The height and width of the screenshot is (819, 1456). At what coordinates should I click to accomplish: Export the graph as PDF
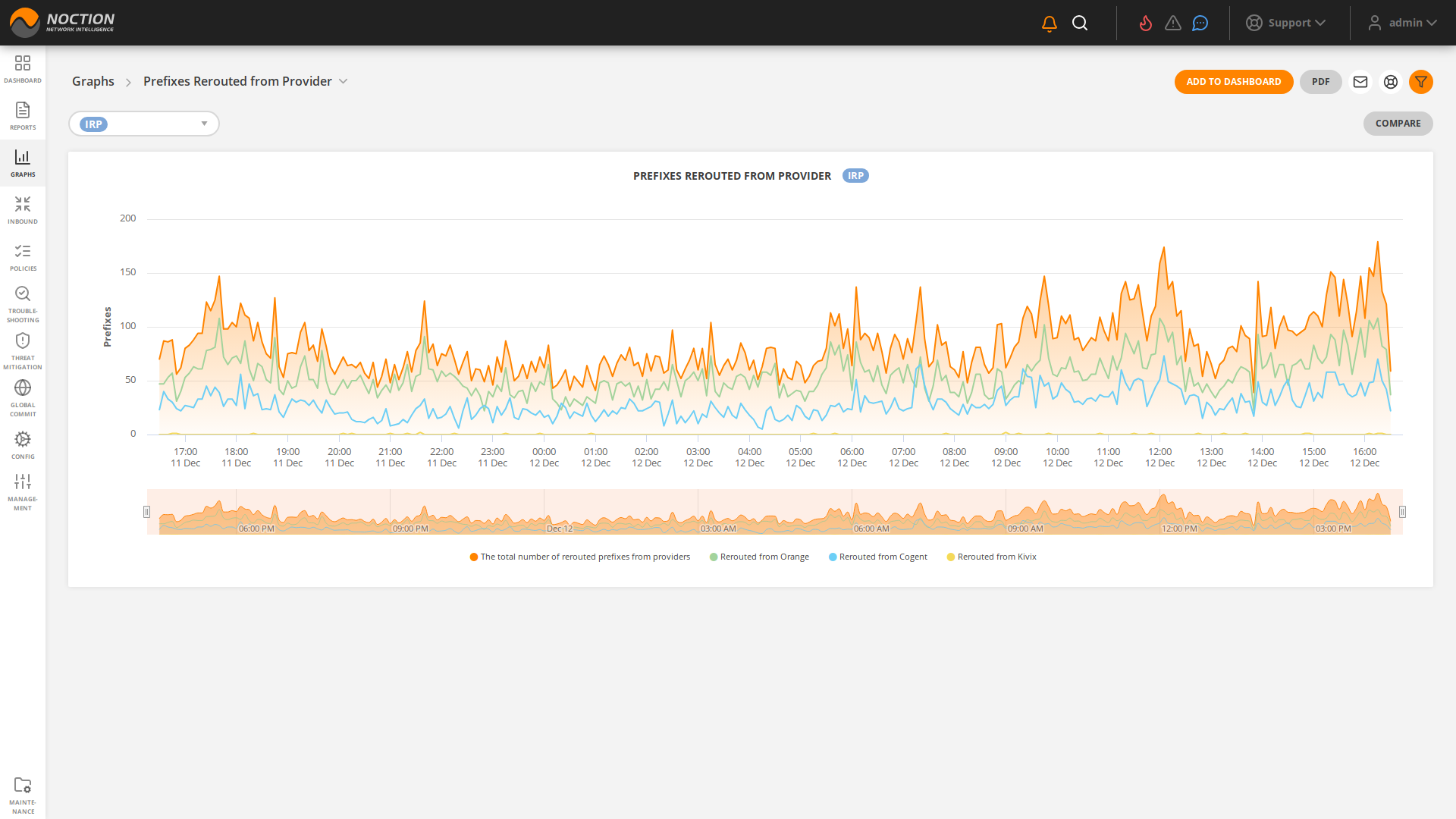pos(1320,82)
